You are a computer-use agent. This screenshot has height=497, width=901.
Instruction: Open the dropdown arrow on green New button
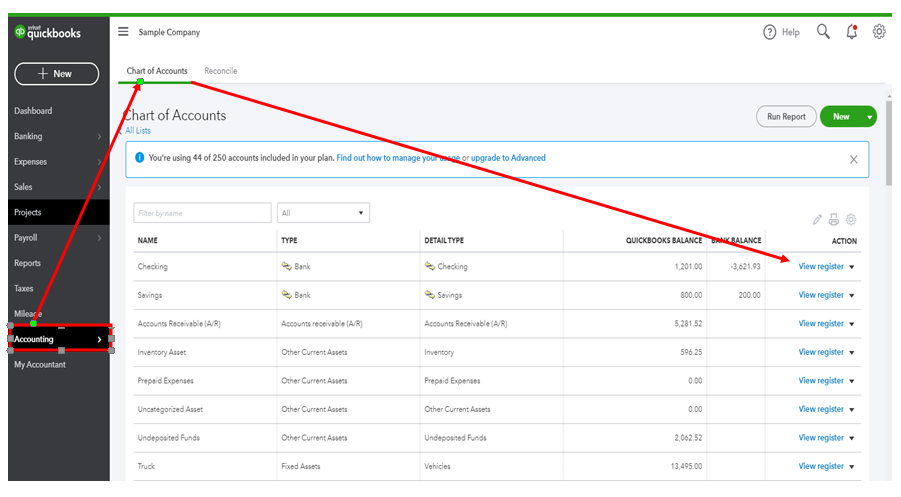pyautogui.click(x=869, y=117)
